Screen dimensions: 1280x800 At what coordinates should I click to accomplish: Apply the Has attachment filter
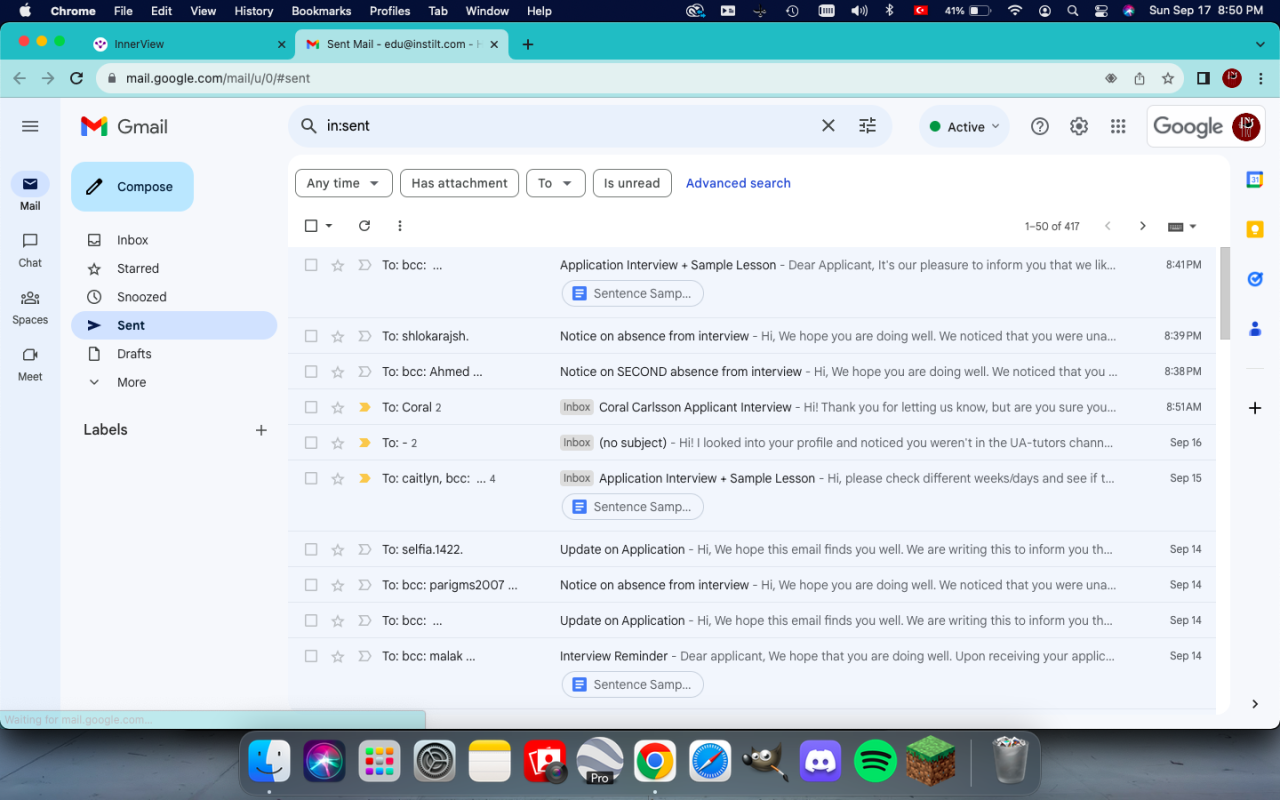point(459,183)
